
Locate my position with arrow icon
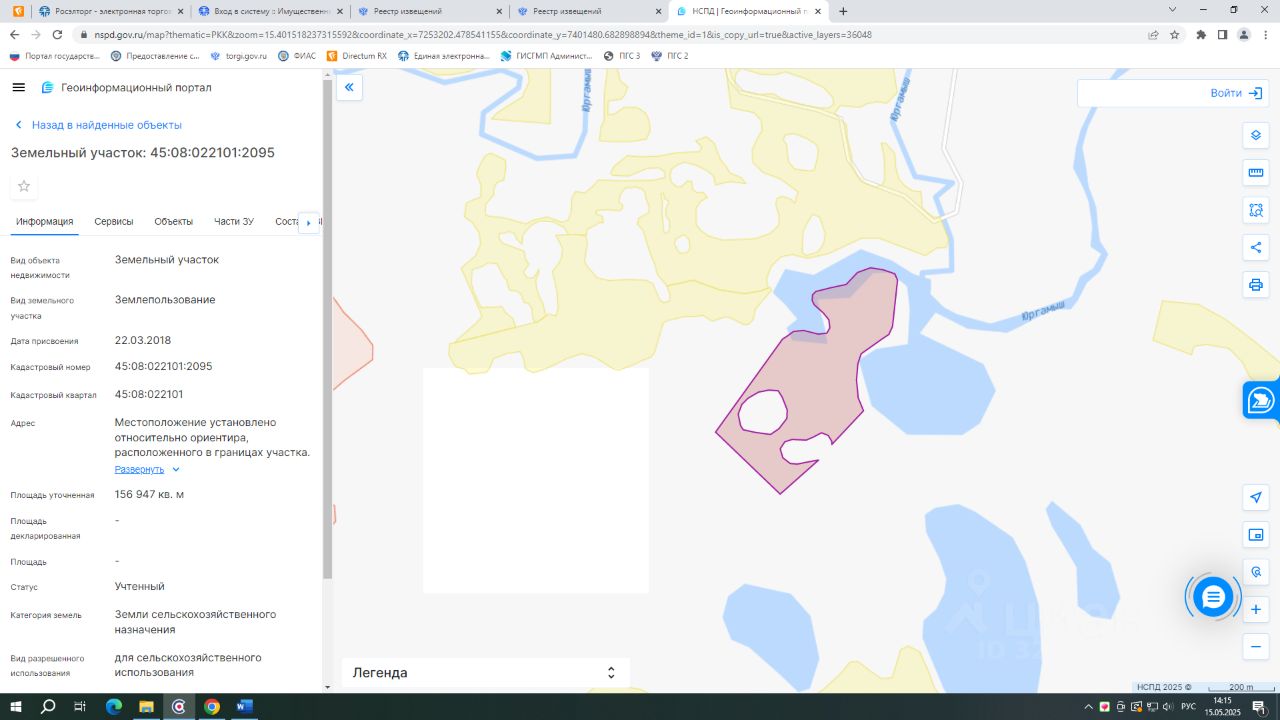pyautogui.click(x=1256, y=497)
